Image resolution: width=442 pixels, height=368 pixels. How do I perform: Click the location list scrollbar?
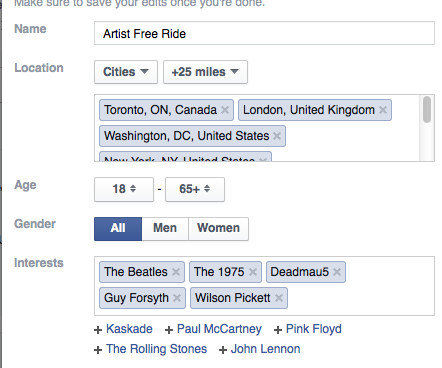point(427,110)
